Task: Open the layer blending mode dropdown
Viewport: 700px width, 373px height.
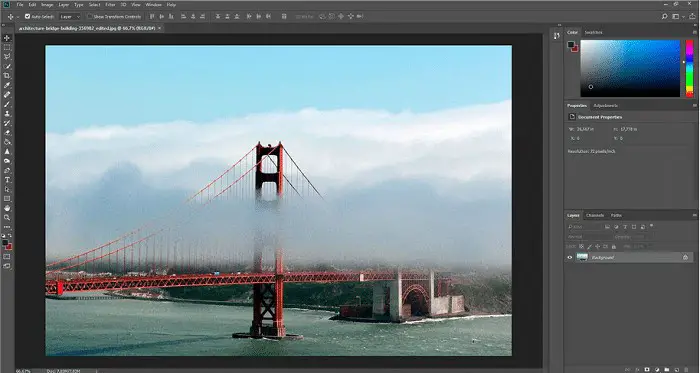Action: click(588, 237)
